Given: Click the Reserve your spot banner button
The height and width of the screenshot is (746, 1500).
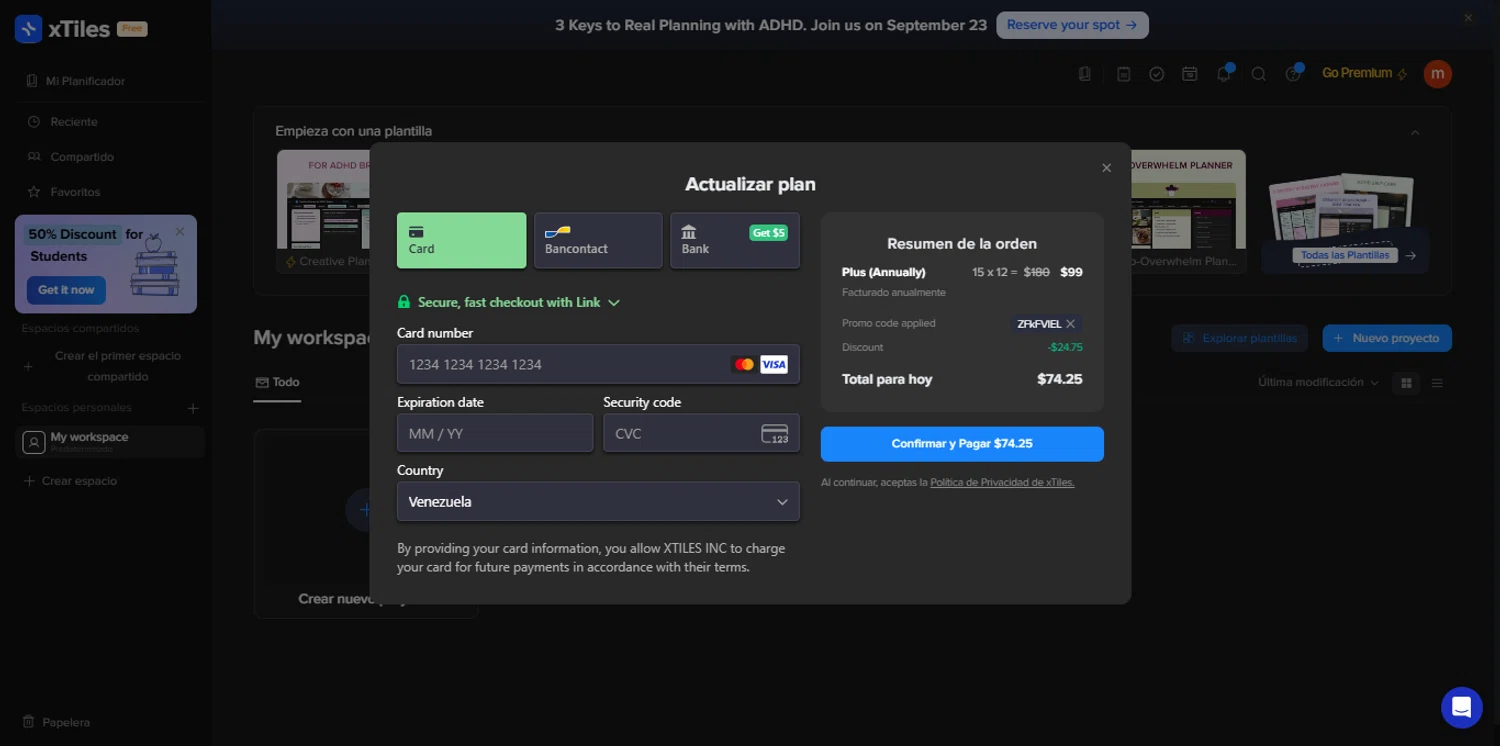Looking at the screenshot, I should pos(1072,25).
